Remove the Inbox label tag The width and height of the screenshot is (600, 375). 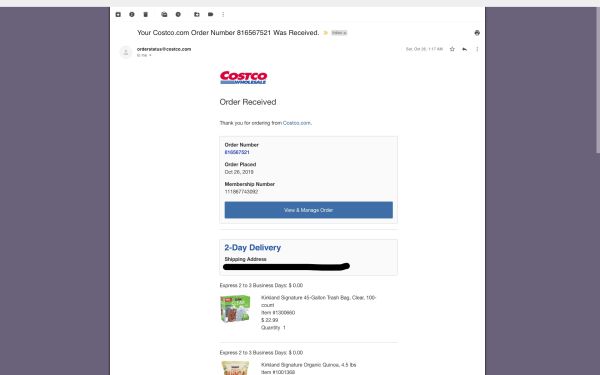(x=345, y=33)
